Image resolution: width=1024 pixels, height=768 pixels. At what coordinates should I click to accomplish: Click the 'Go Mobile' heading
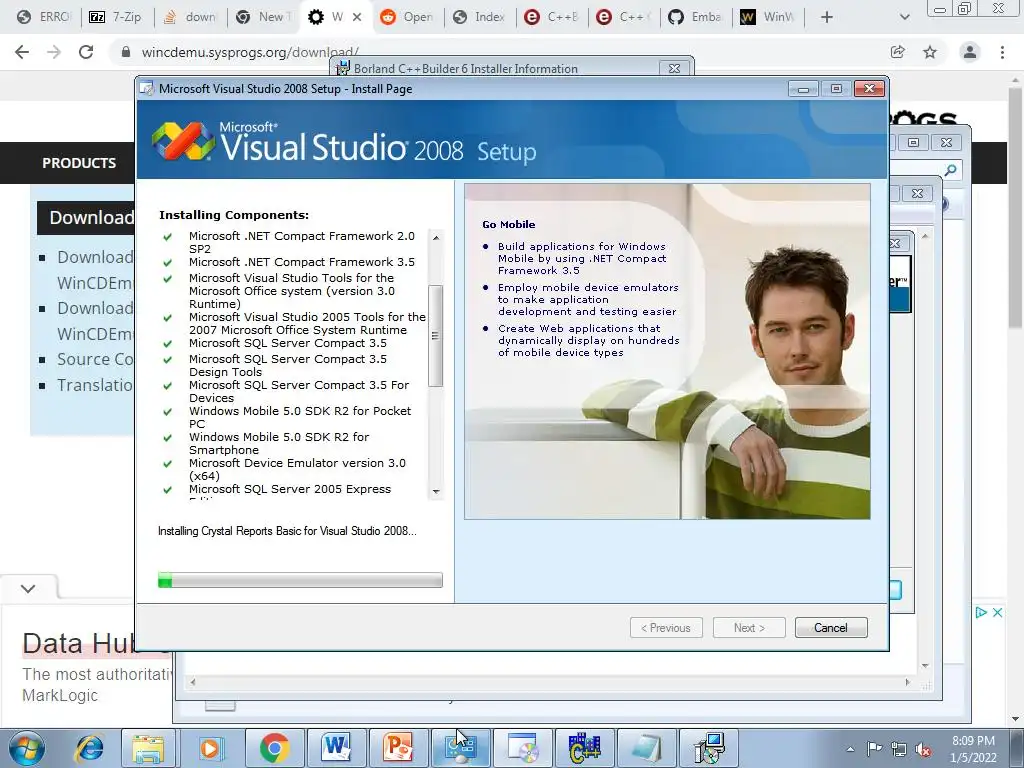point(509,224)
